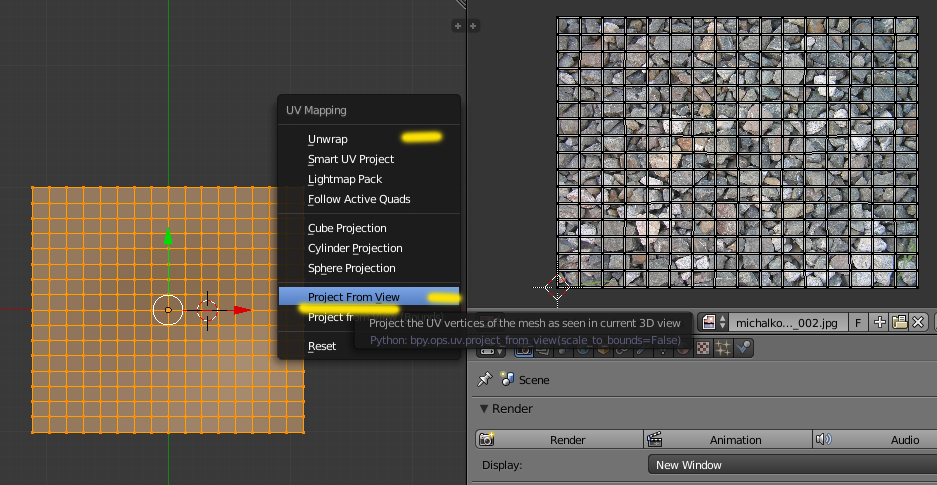Toggle the pin icon beside Scene
The height and width of the screenshot is (485, 937).
(x=485, y=380)
